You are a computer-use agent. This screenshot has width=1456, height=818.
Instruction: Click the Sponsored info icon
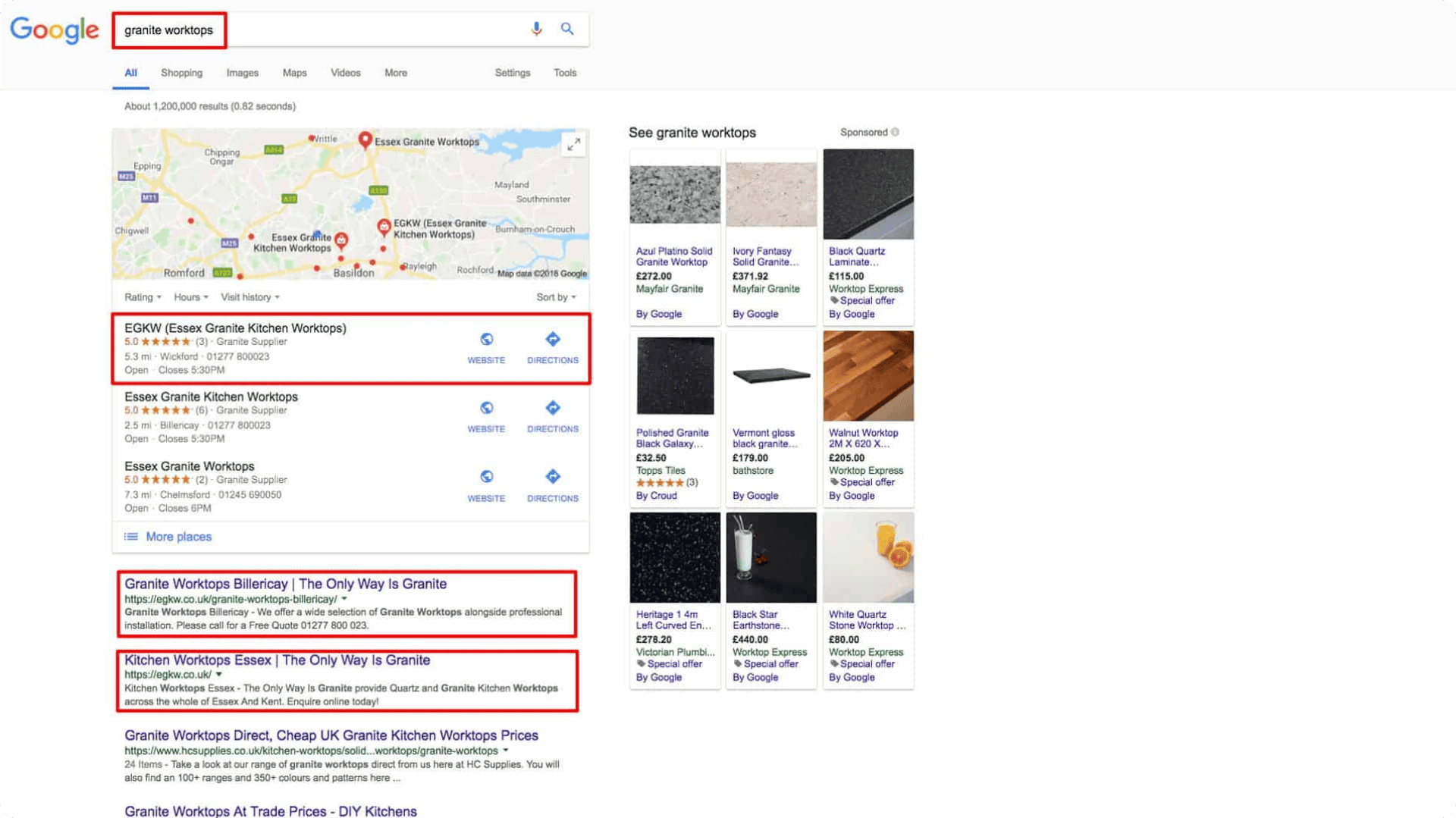[x=895, y=132]
